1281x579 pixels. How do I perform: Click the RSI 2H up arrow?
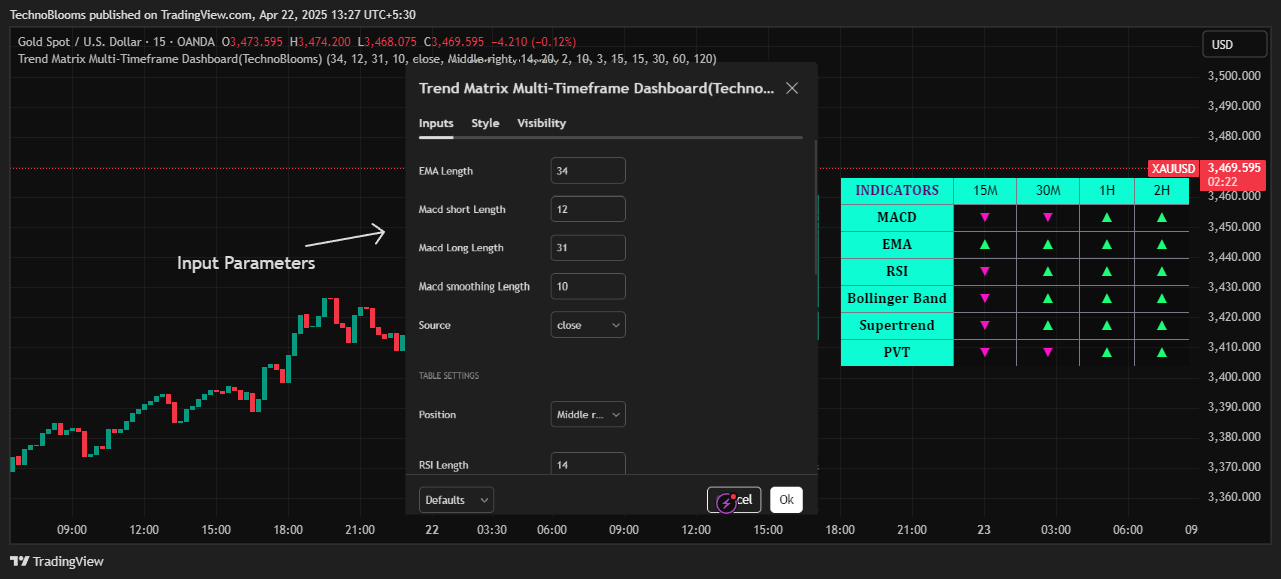pos(1162,271)
